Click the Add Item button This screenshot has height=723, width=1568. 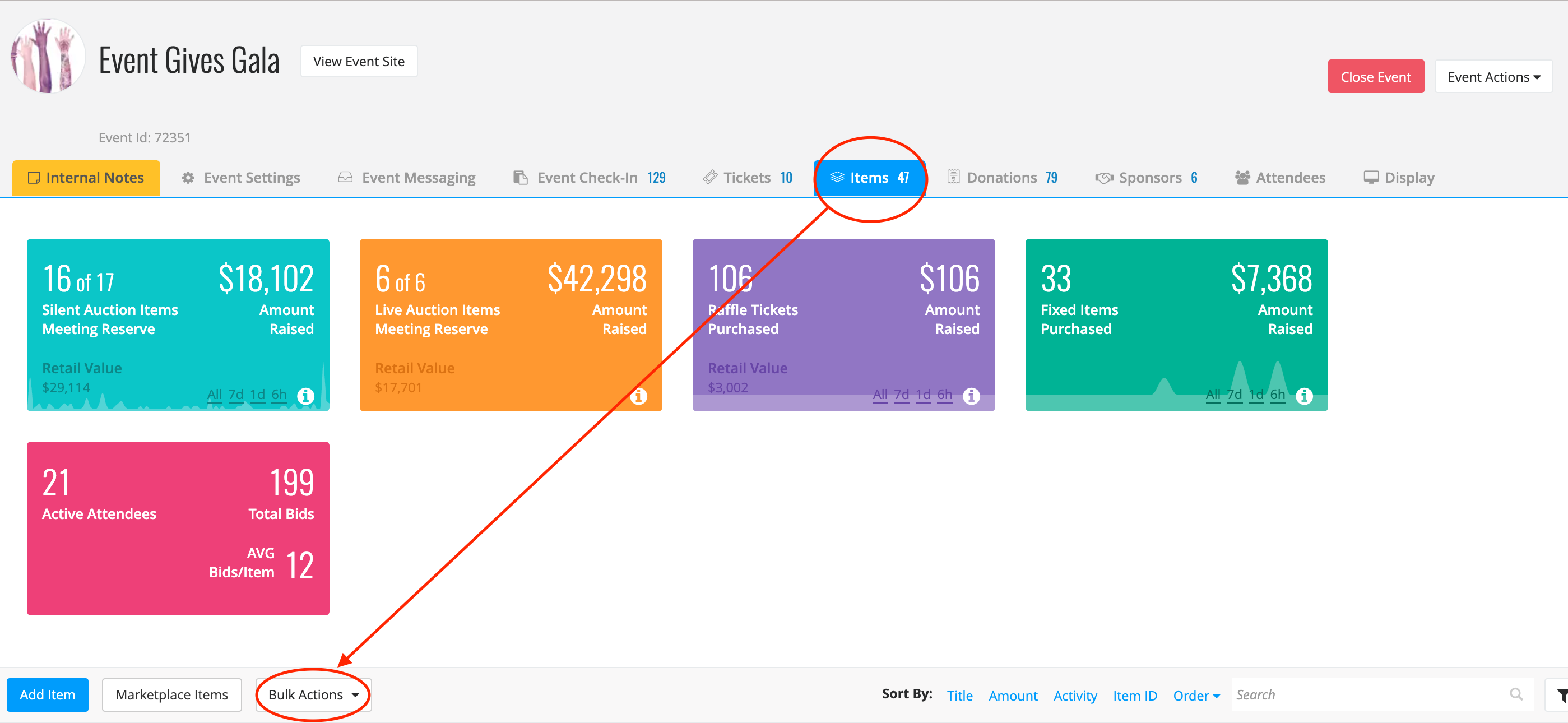[x=48, y=695]
